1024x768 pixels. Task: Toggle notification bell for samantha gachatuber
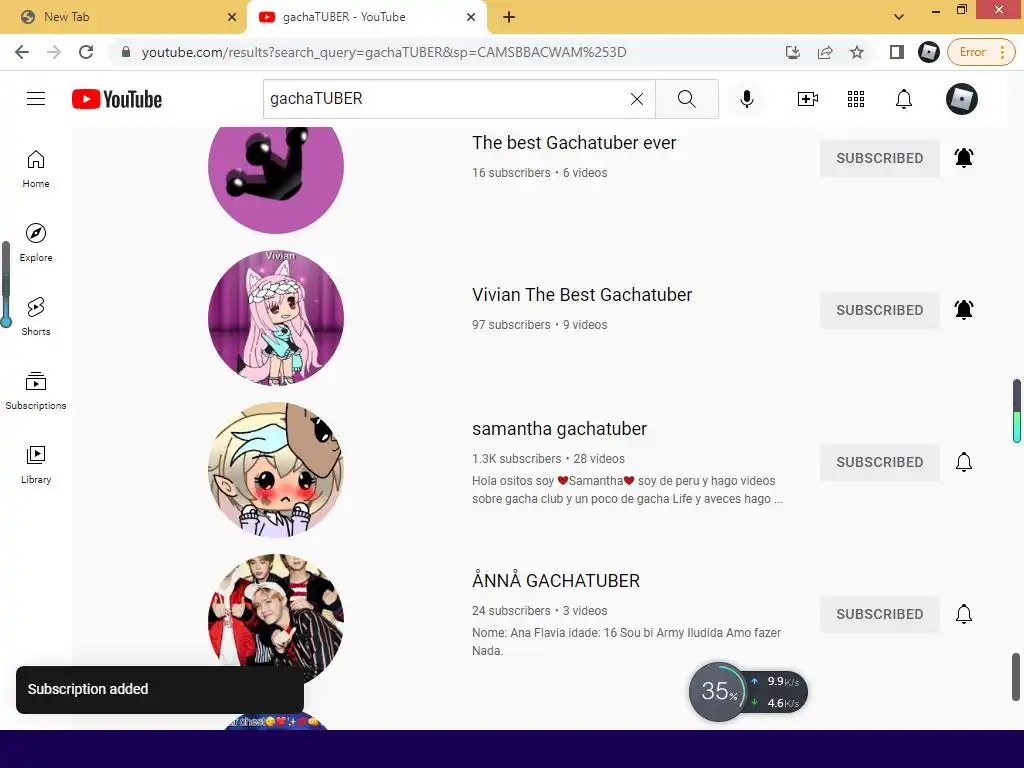click(x=964, y=462)
